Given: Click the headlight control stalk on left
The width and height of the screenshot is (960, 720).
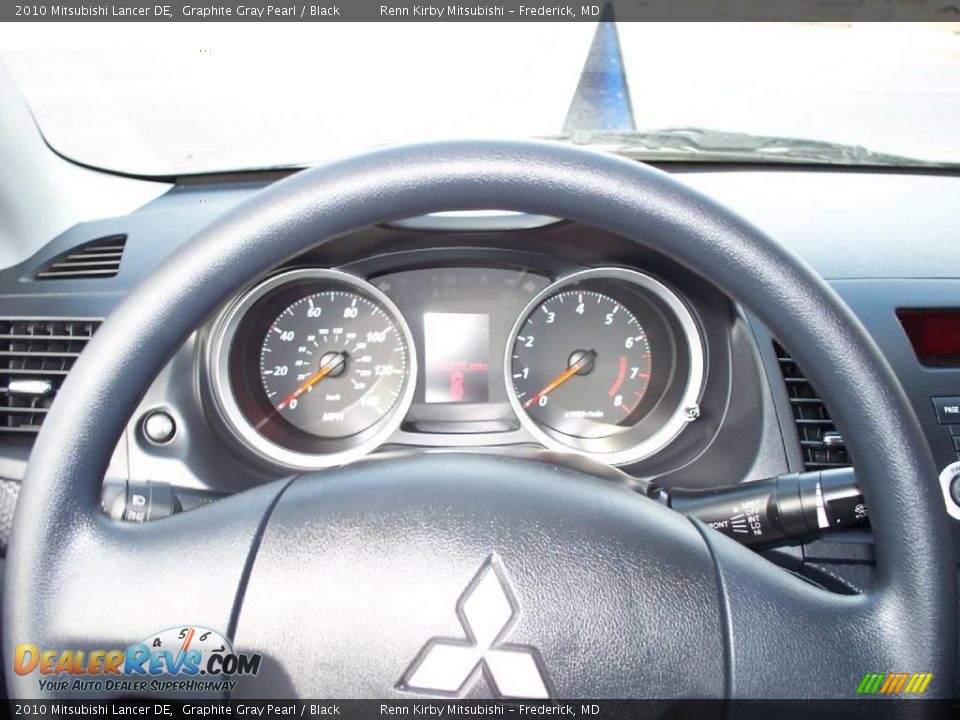Looking at the screenshot, I should point(142,501).
